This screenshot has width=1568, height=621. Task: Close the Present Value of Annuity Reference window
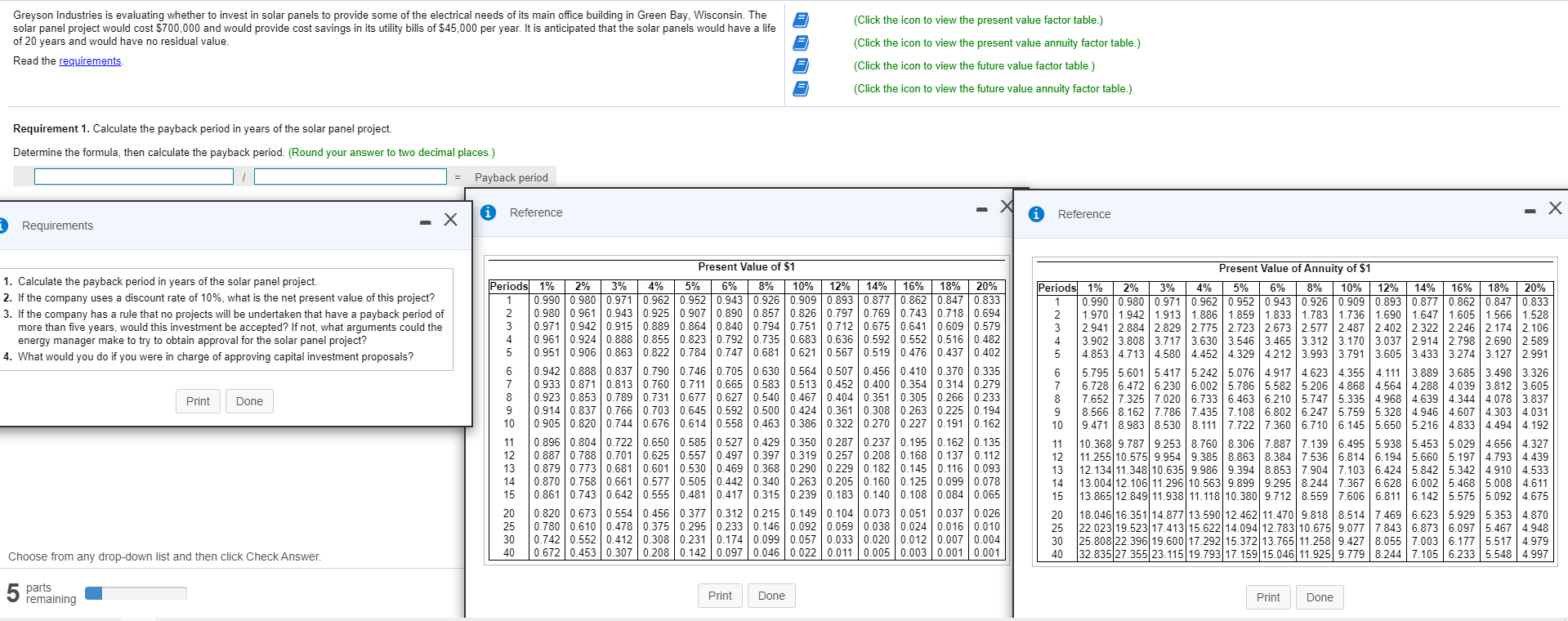[1555, 208]
